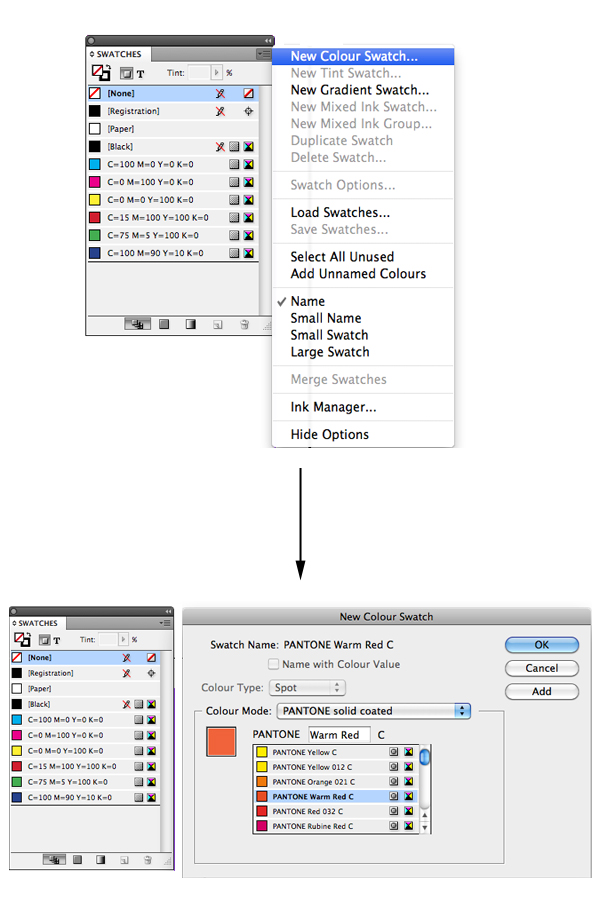The height and width of the screenshot is (917, 600).
Task: Click show gradient swatches button, upper panel
Action: tap(191, 324)
